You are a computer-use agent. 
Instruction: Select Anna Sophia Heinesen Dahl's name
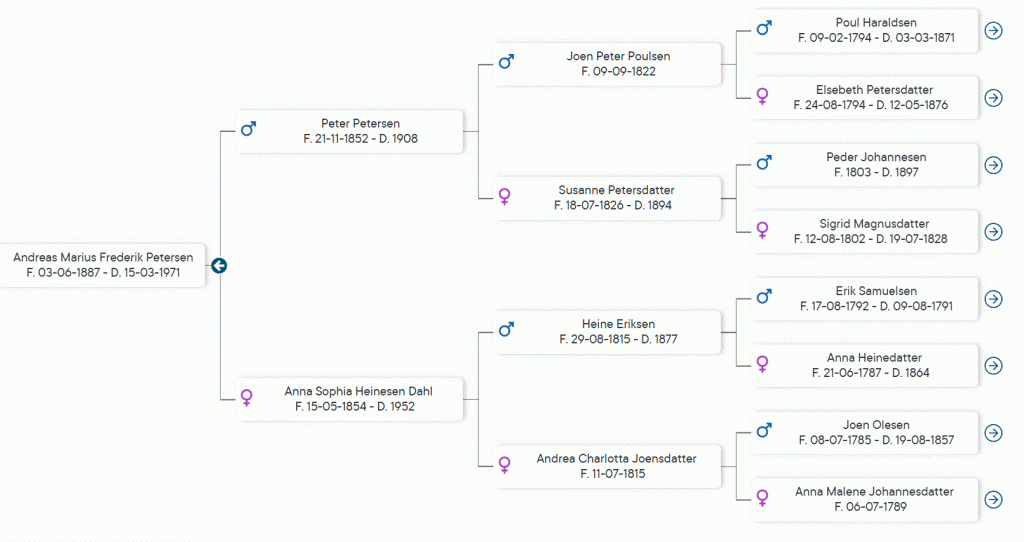coord(358,391)
